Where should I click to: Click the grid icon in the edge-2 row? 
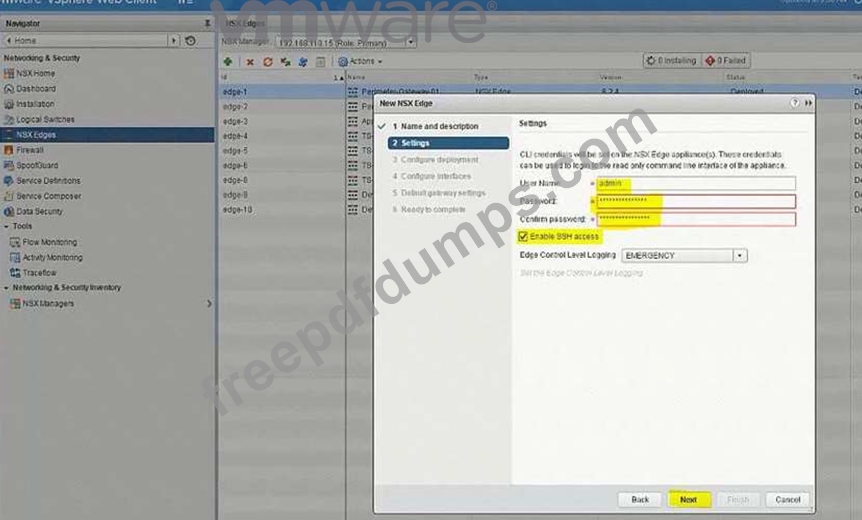353,107
